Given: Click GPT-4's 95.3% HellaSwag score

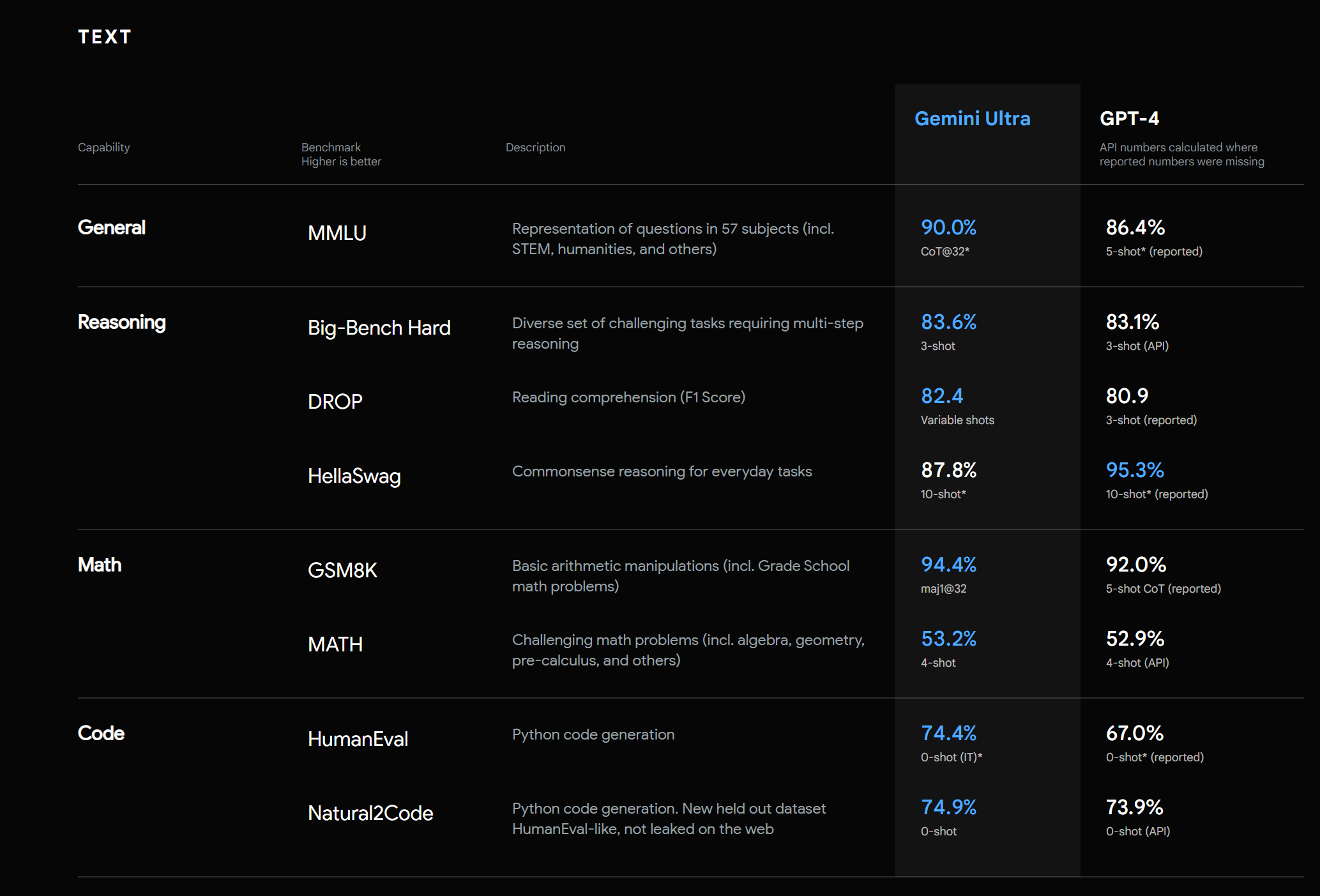Looking at the screenshot, I should tap(1135, 470).
